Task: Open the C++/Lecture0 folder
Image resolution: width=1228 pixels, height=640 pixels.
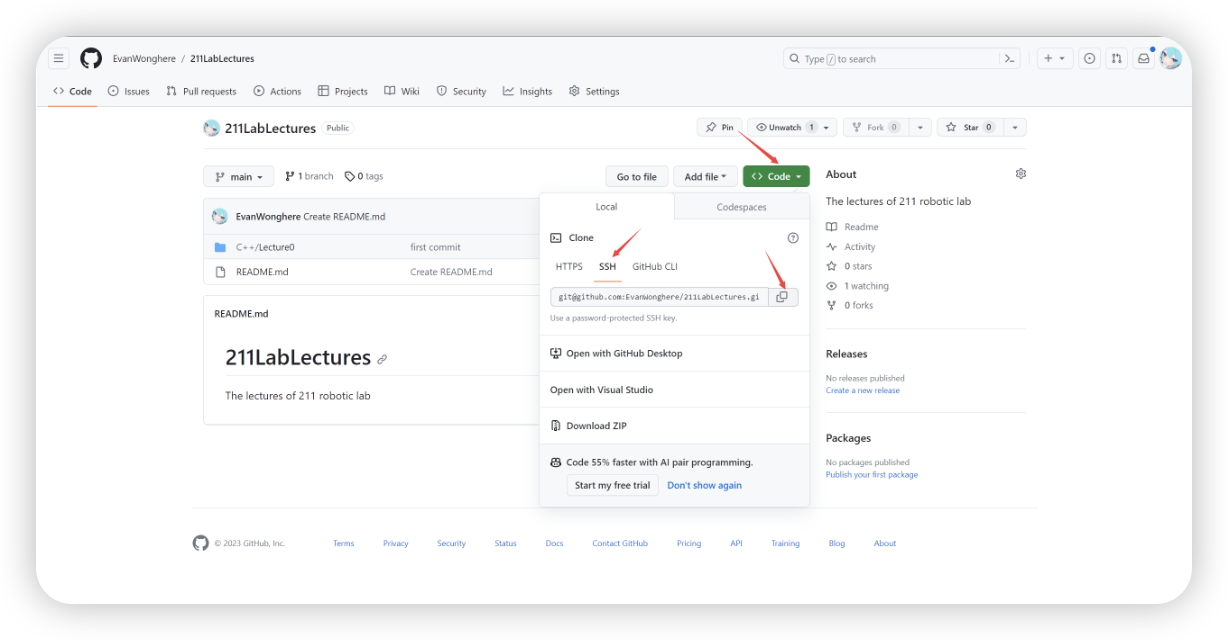Action: tap(265, 247)
